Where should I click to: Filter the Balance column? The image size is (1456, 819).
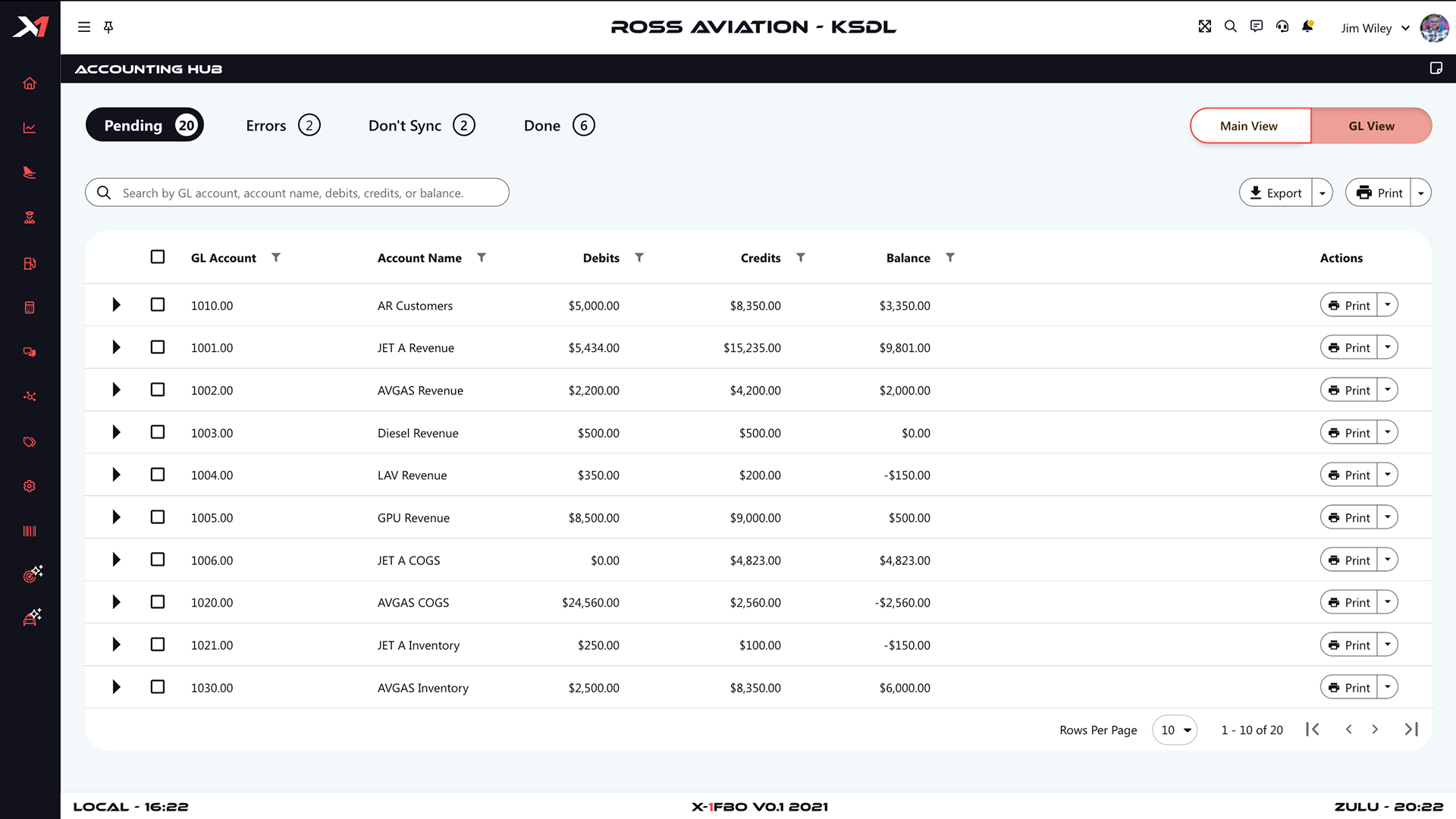pyautogui.click(x=950, y=258)
